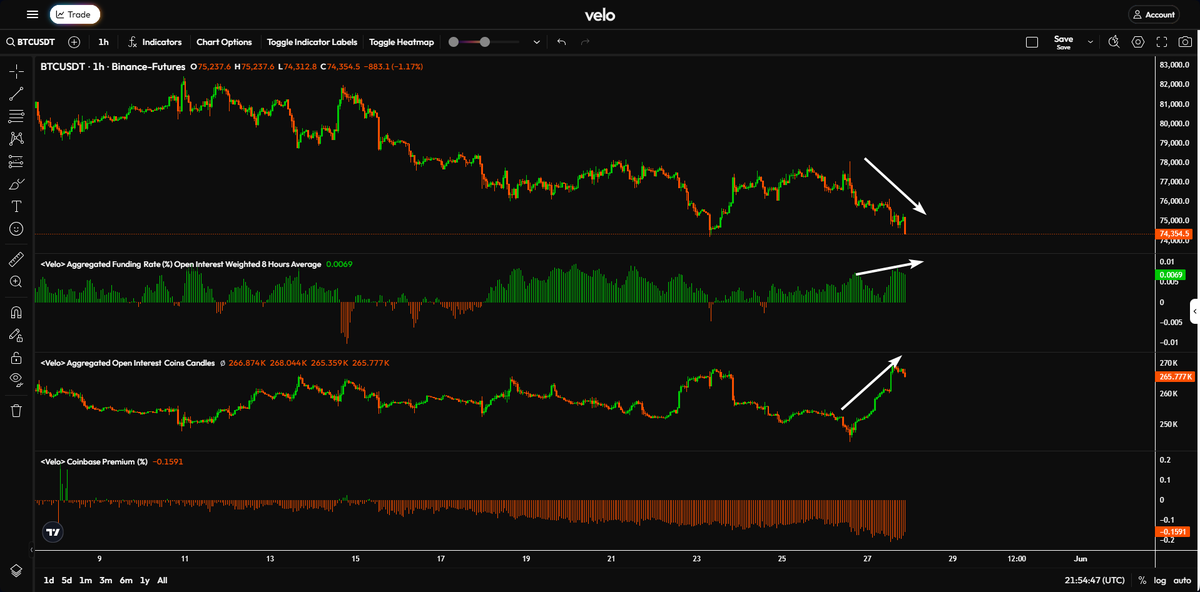Screen dimensions: 1200x592
Task: Select Aggregated Open Interest Coins Candles legend
Action: [127, 363]
